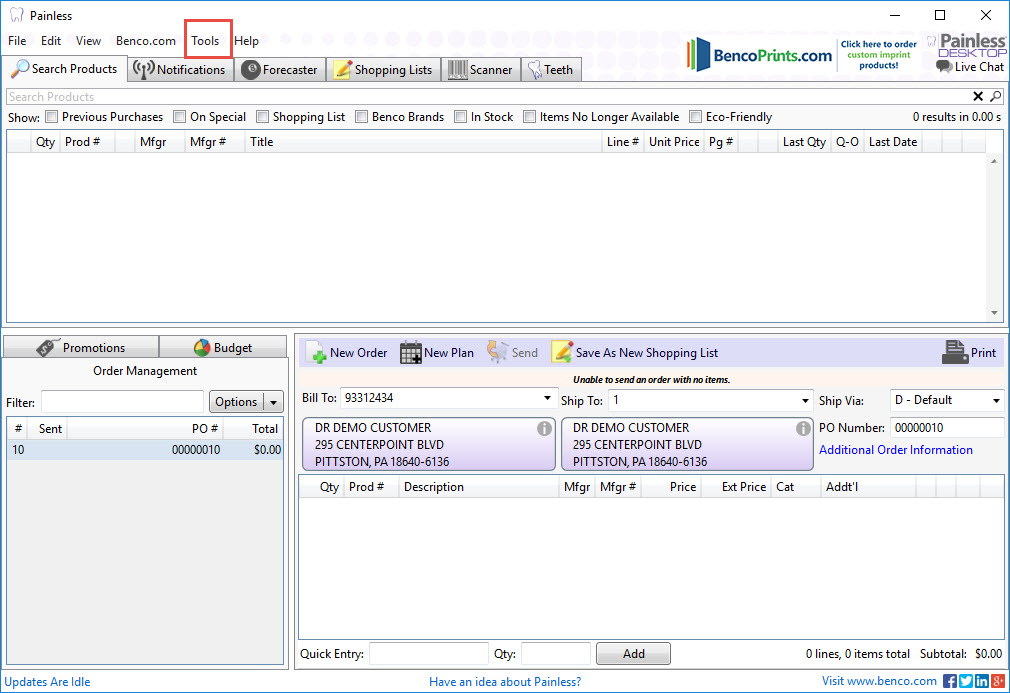Screen dimensions: 1010x693
Task: Open New Plan calendar icon
Action: tap(410, 353)
